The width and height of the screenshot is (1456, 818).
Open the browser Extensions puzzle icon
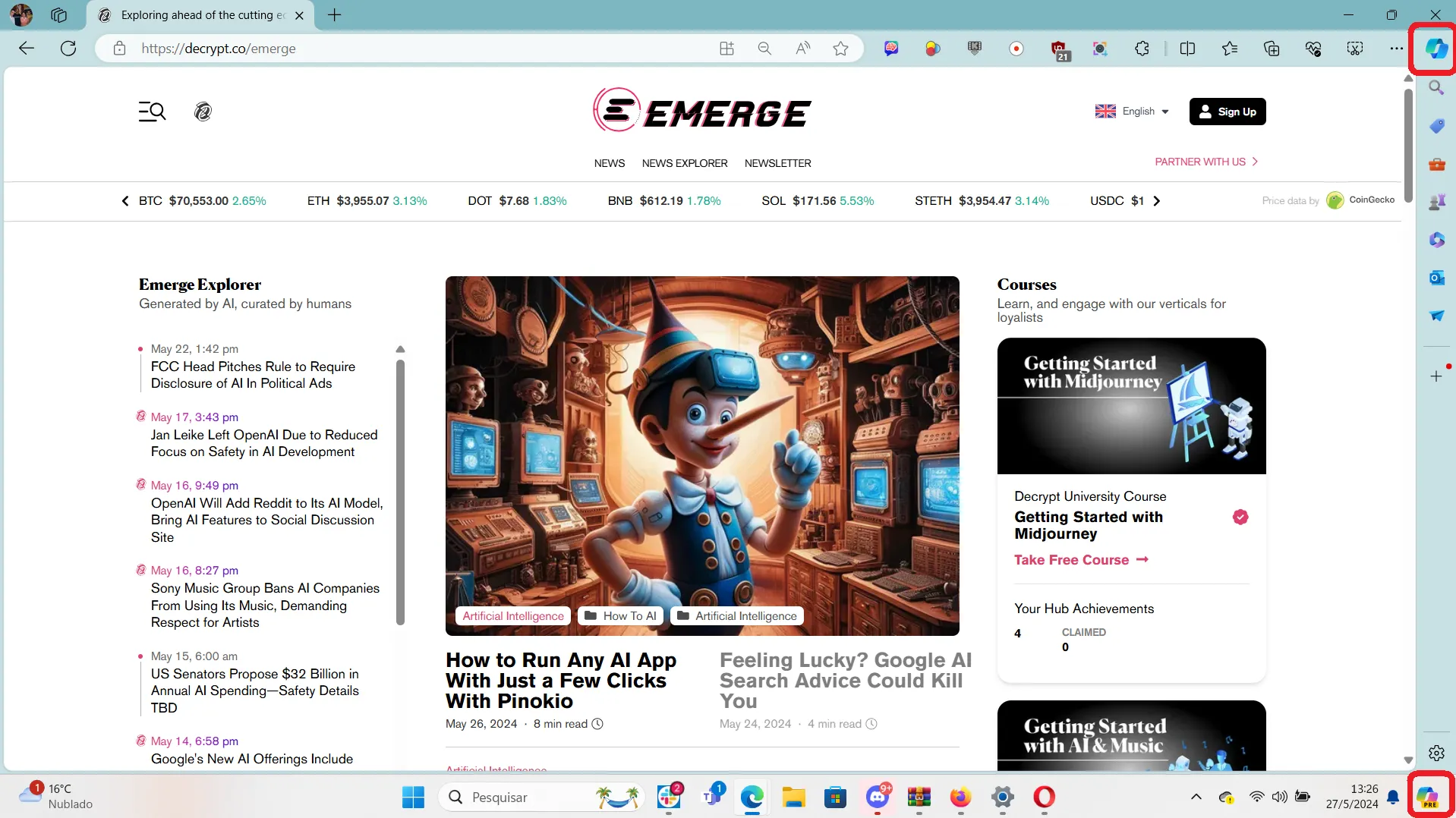(x=1142, y=49)
